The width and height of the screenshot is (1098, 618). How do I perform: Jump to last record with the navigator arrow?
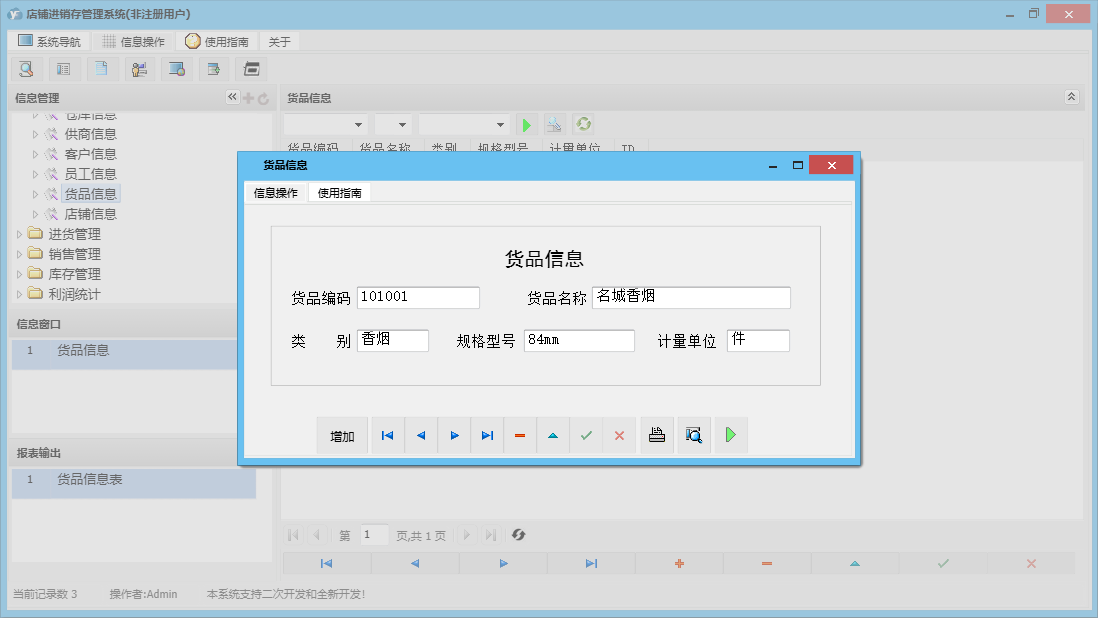point(487,435)
